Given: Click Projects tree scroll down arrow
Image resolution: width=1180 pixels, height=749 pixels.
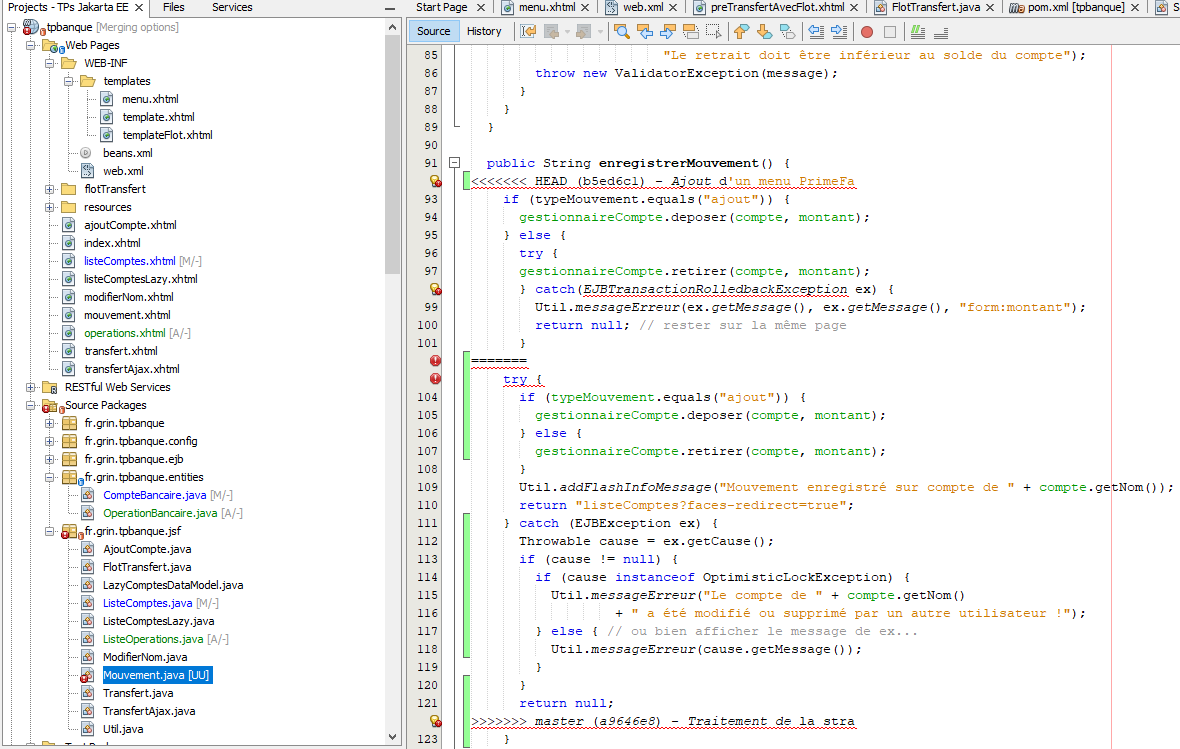Looking at the screenshot, I should [392, 737].
